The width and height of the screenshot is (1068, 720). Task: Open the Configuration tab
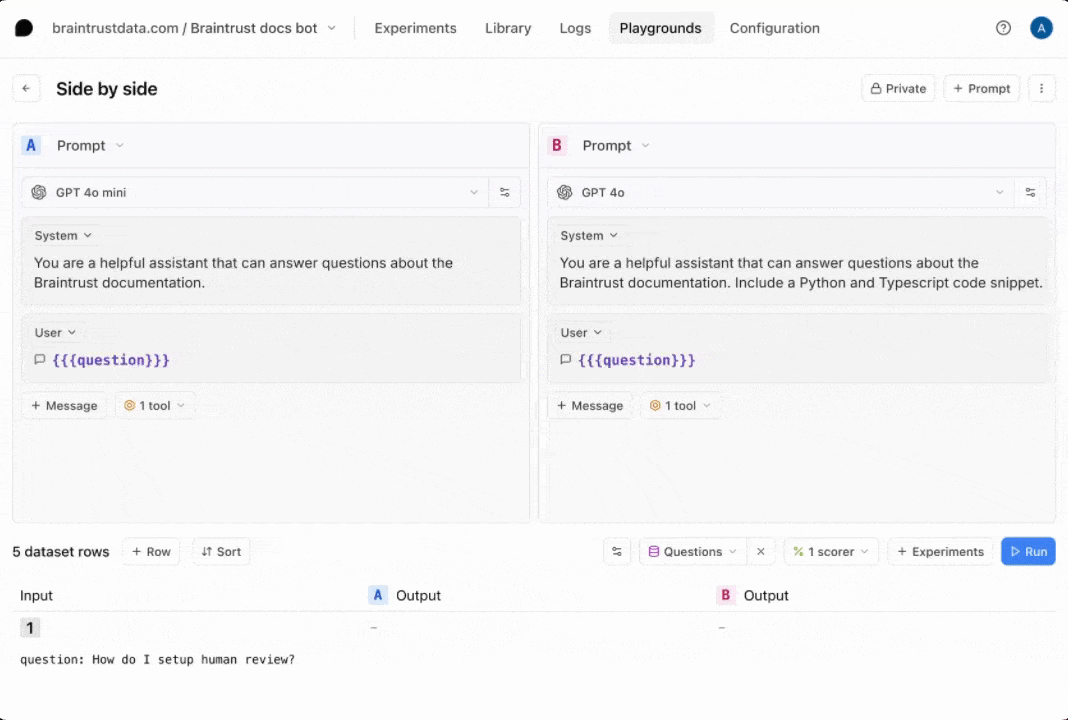click(774, 28)
